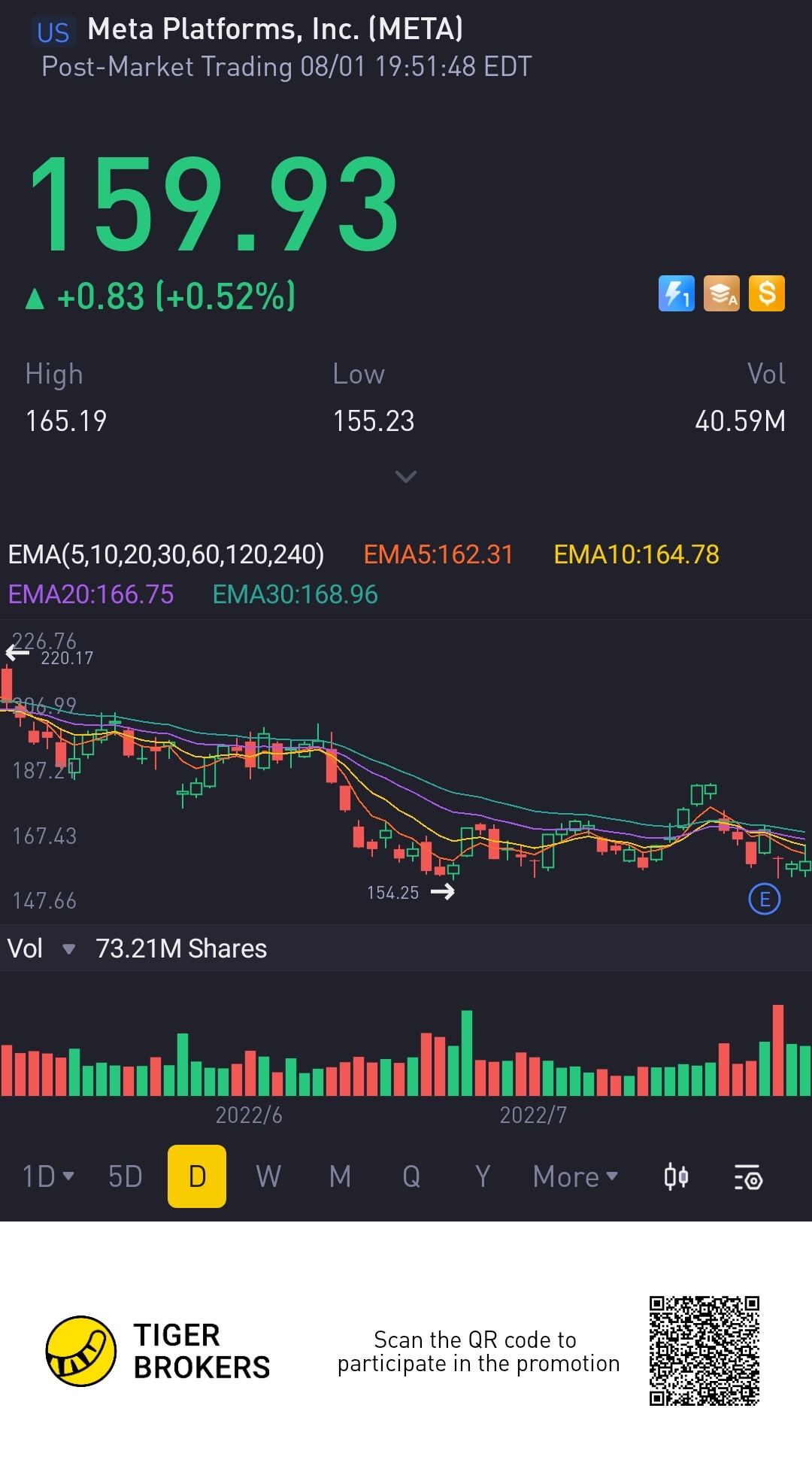Screen dimensions: 812x1481
Task: Select the M monthly chart tab
Action: click(x=340, y=1176)
